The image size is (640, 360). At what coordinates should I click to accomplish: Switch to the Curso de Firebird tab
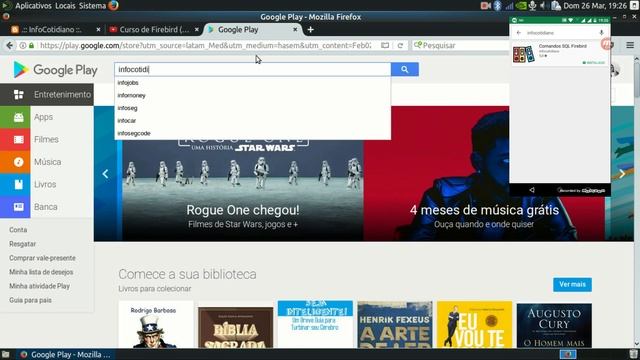pyautogui.click(x=154, y=29)
